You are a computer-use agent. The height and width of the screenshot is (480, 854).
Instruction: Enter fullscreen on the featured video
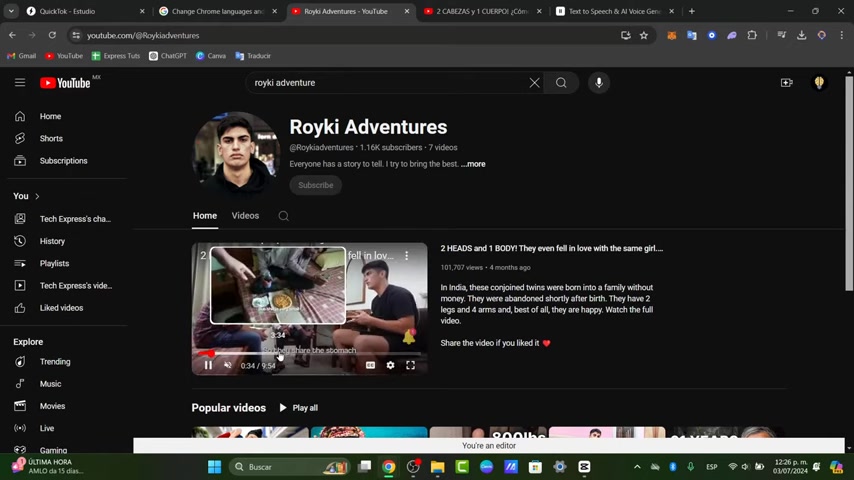(410, 365)
